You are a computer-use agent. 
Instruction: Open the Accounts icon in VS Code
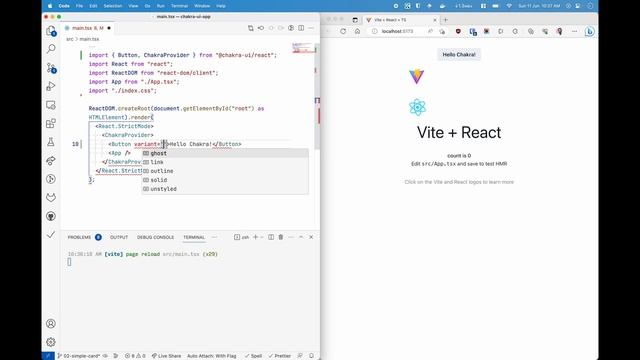click(x=51, y=324)
